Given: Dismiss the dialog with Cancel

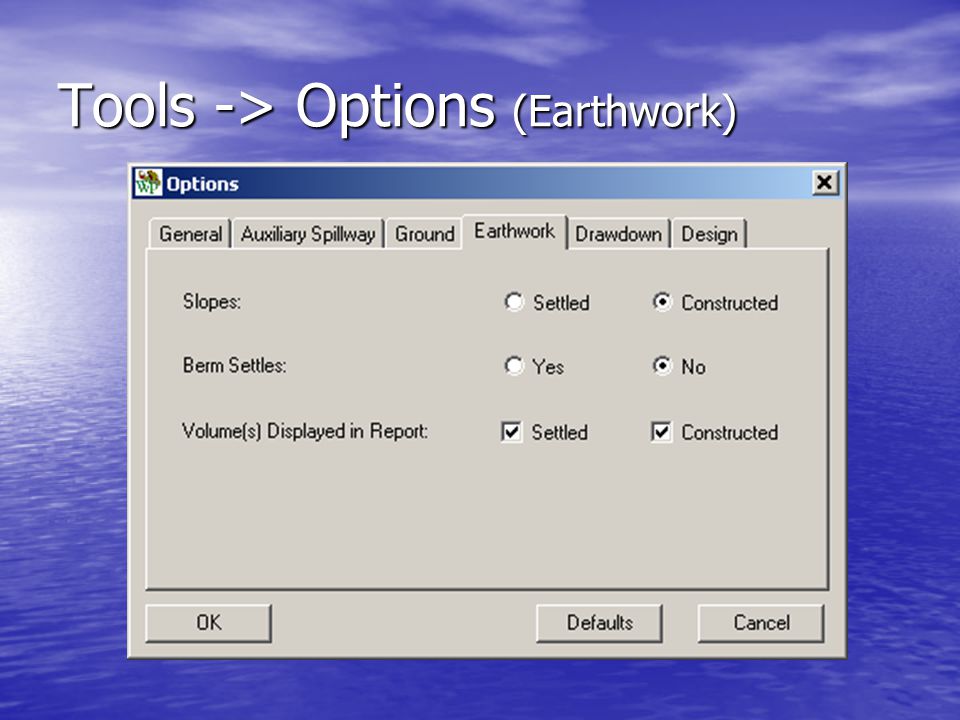Looking at the screenshot, I should click(761, 623).
